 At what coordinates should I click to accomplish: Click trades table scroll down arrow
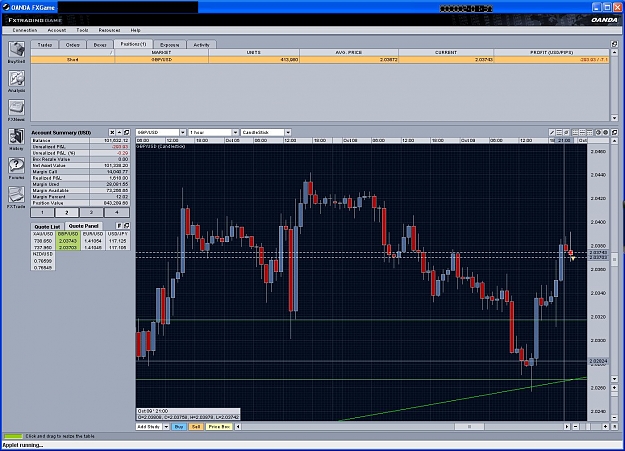614,118
